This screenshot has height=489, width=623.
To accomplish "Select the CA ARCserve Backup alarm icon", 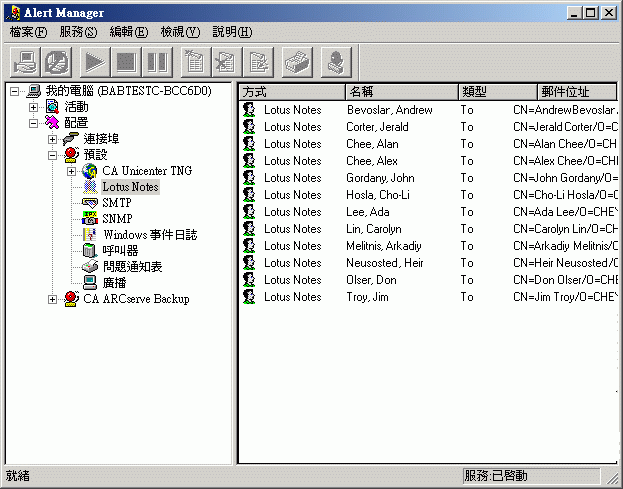I will (x=71, y=299).
